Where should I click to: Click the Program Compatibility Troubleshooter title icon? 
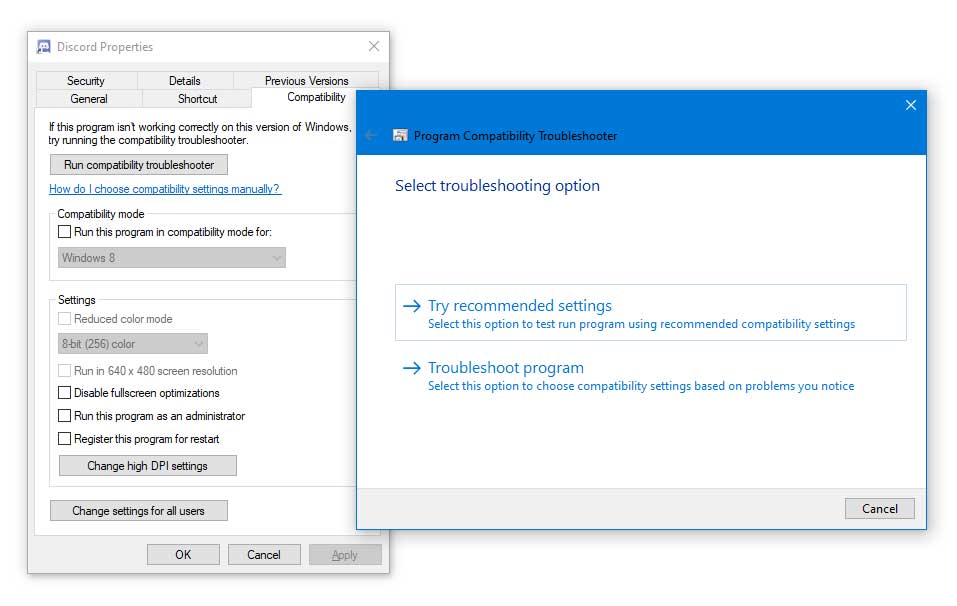click(x=400, y=135)
